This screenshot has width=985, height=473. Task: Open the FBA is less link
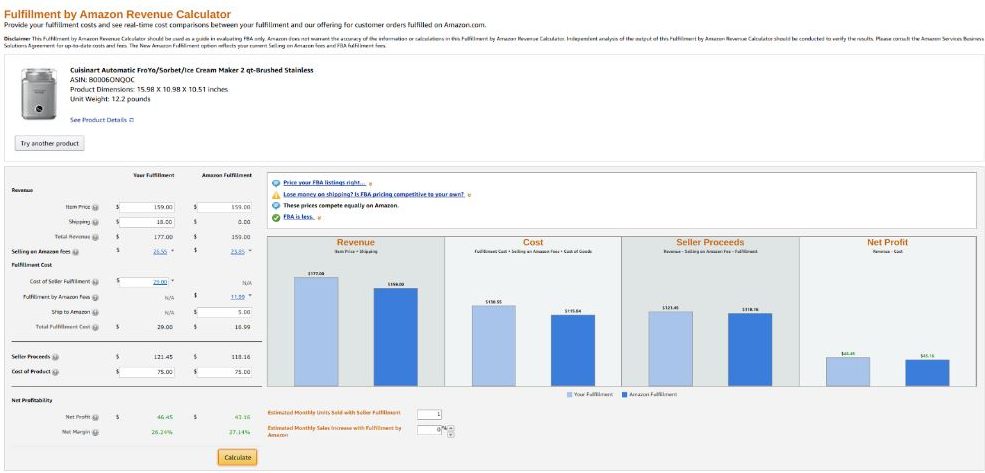click(x=298, y=217)
